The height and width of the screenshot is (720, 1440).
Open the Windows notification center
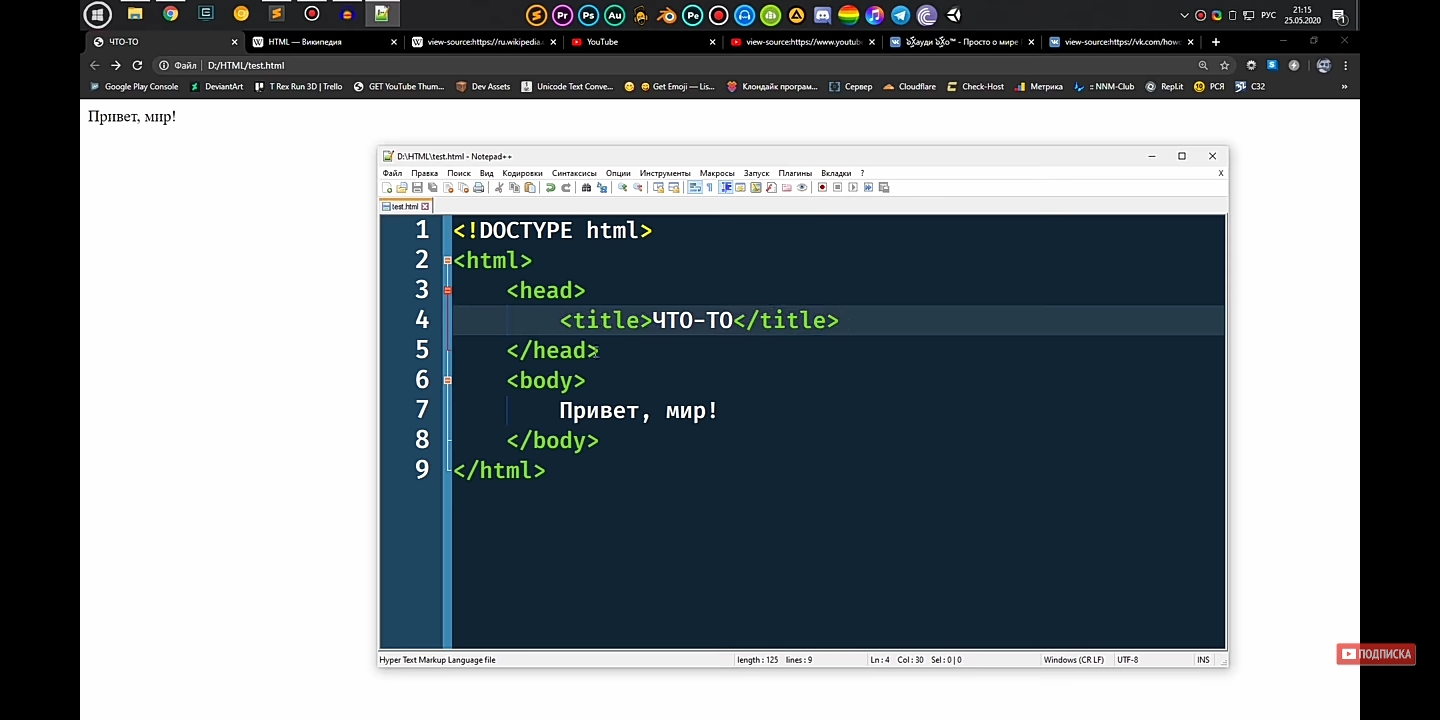(x=1338, y=15)
